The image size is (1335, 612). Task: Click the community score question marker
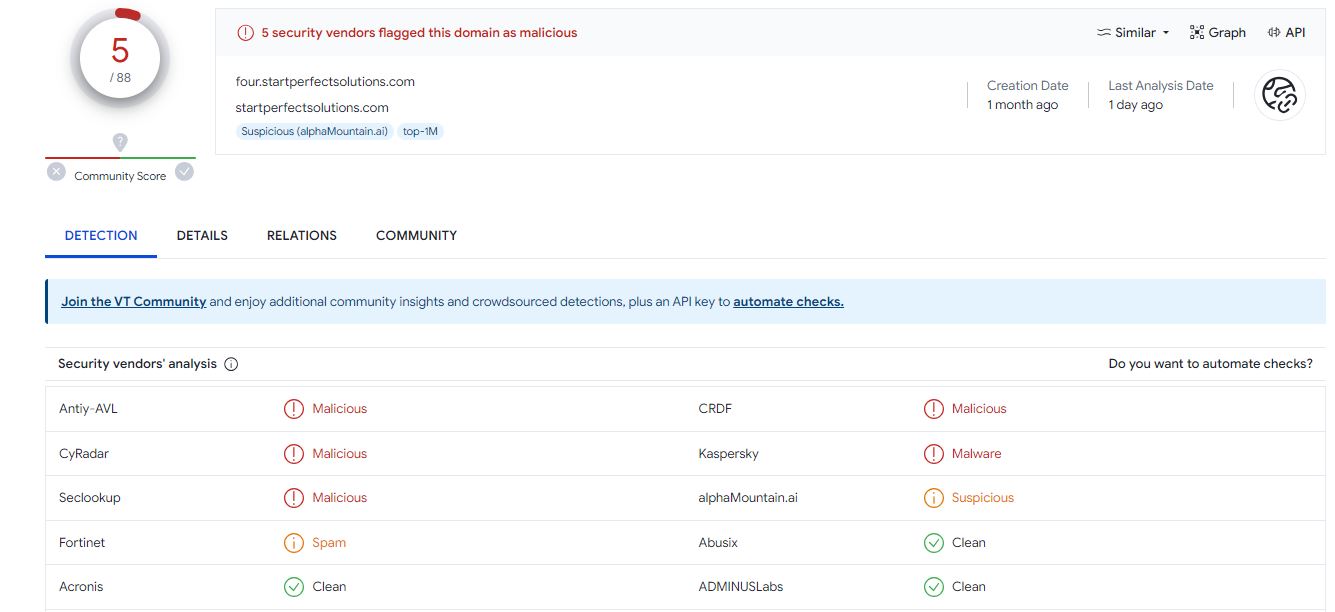(x=120, y=143)
